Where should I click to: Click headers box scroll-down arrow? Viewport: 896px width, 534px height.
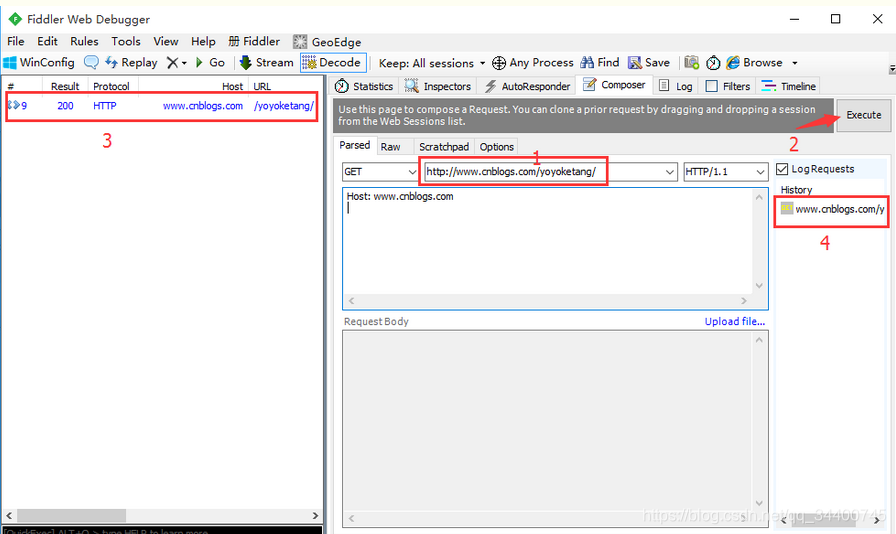coord(759,285)
